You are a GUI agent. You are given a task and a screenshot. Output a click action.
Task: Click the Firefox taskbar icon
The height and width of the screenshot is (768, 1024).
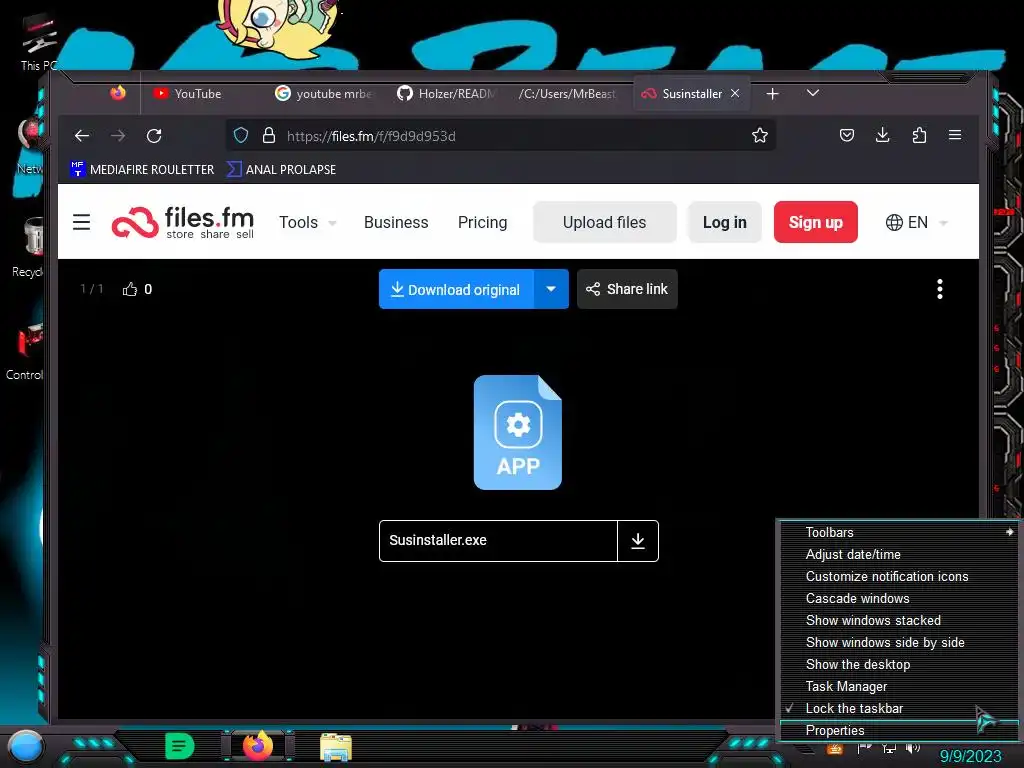[257, 746]
